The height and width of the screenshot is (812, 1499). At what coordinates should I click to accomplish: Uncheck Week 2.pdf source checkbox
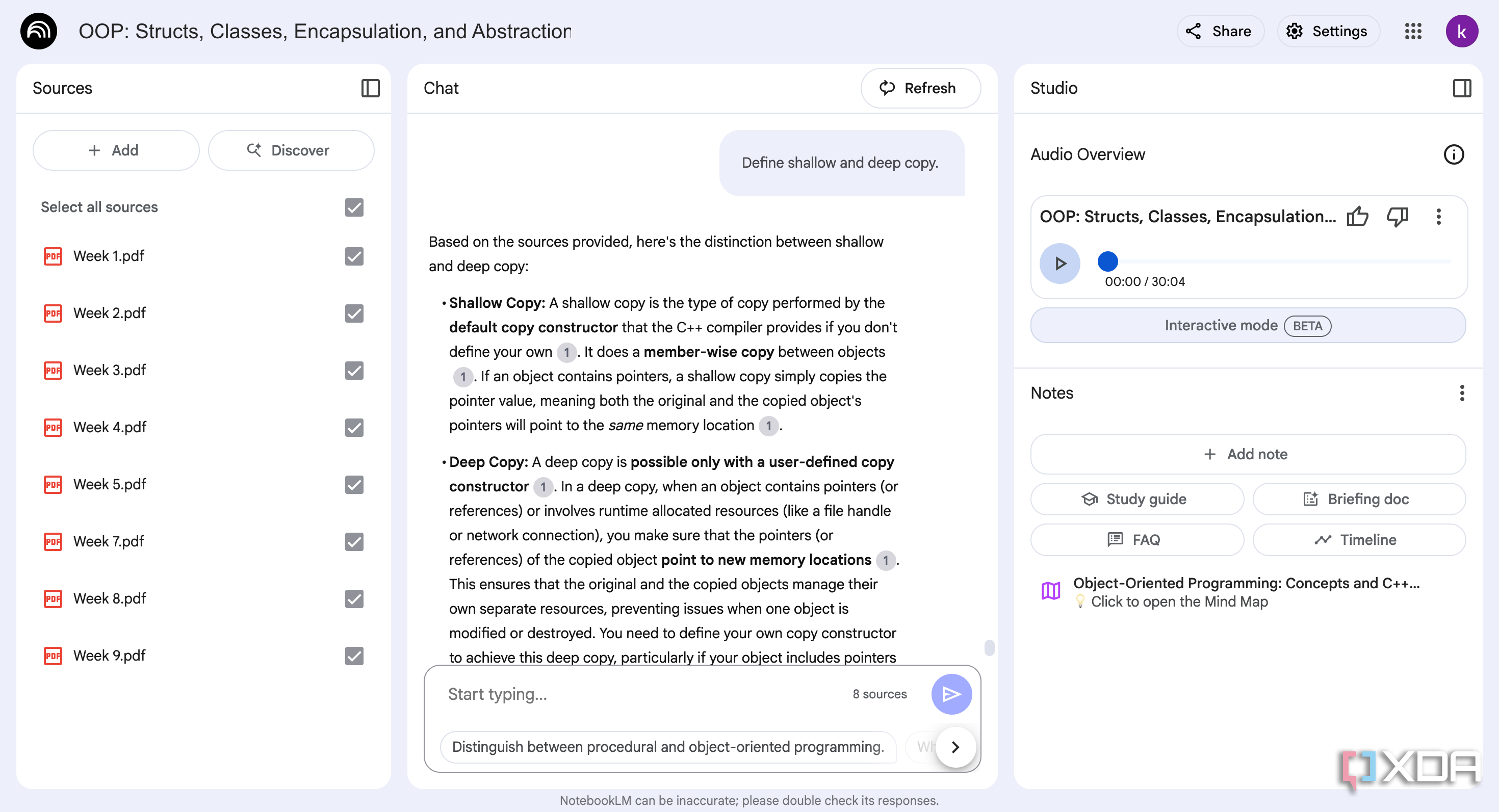click(354, 313)
